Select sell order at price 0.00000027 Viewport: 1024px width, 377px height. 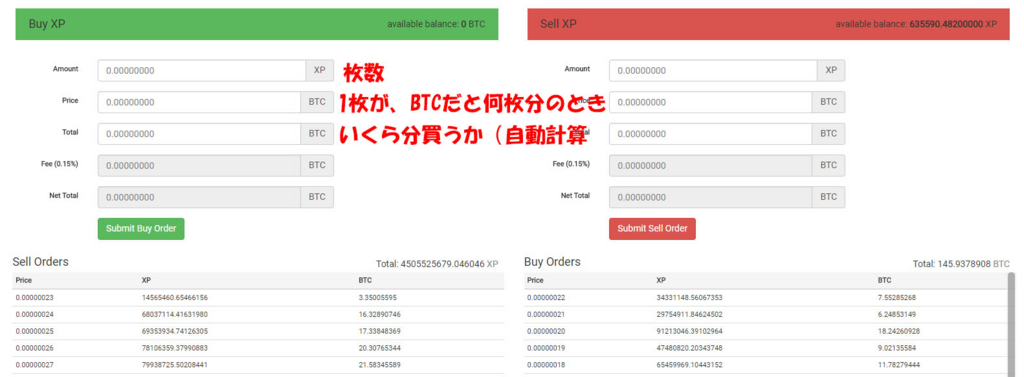click(258, 365)
